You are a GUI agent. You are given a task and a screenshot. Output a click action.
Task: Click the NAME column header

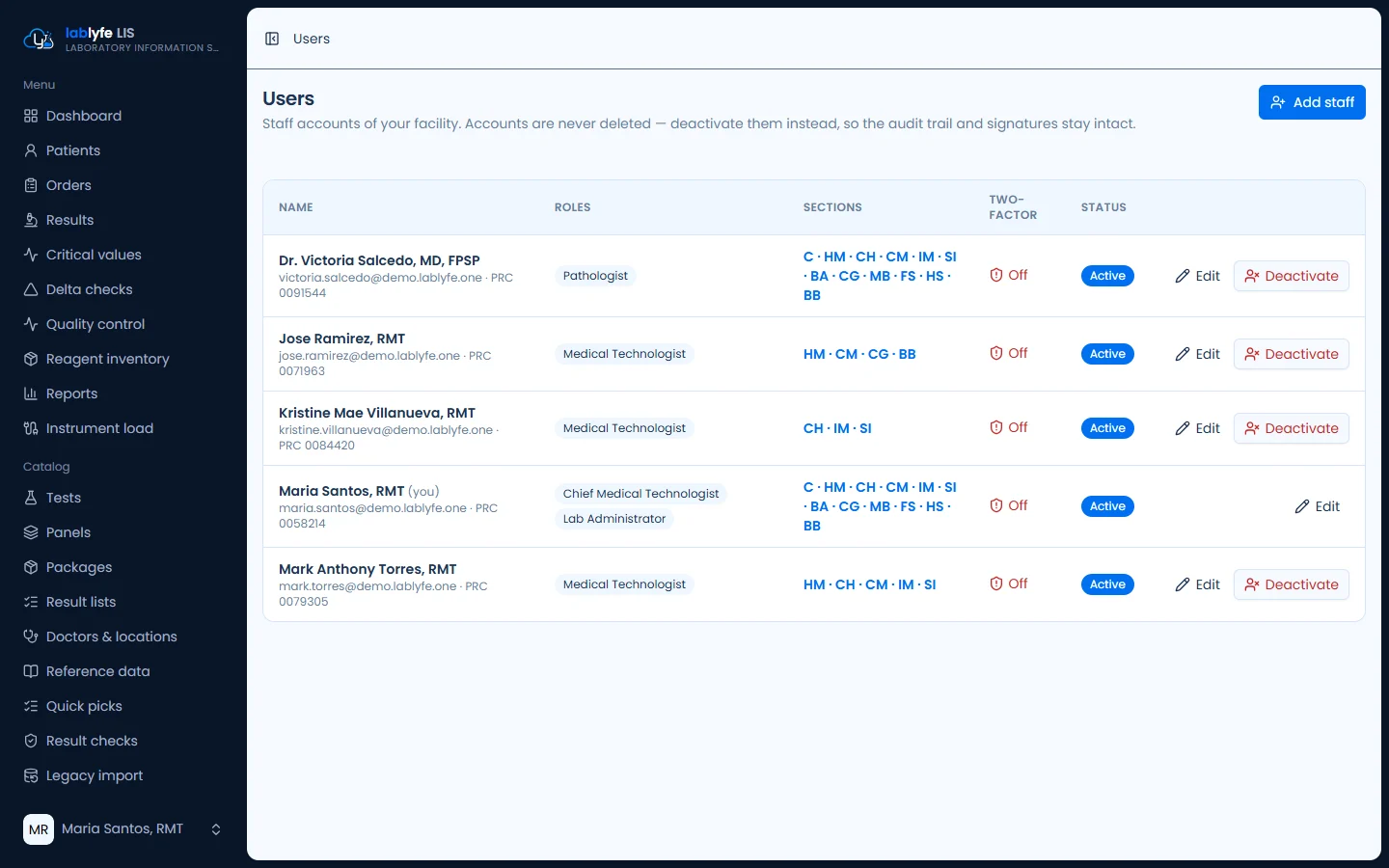[x=296, y=207]
